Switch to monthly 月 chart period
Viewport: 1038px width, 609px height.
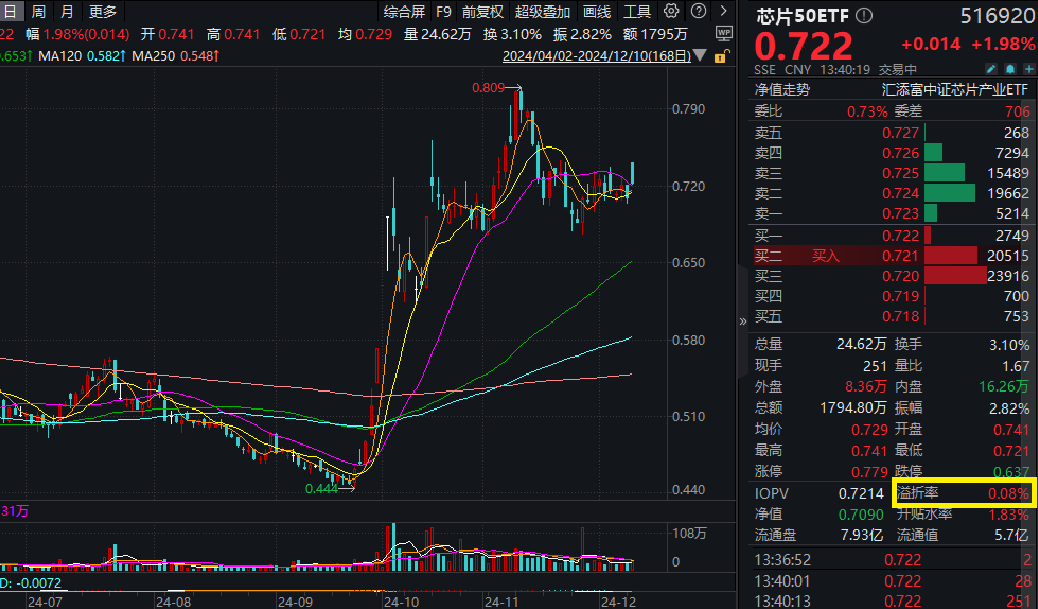tap(67, 12)
